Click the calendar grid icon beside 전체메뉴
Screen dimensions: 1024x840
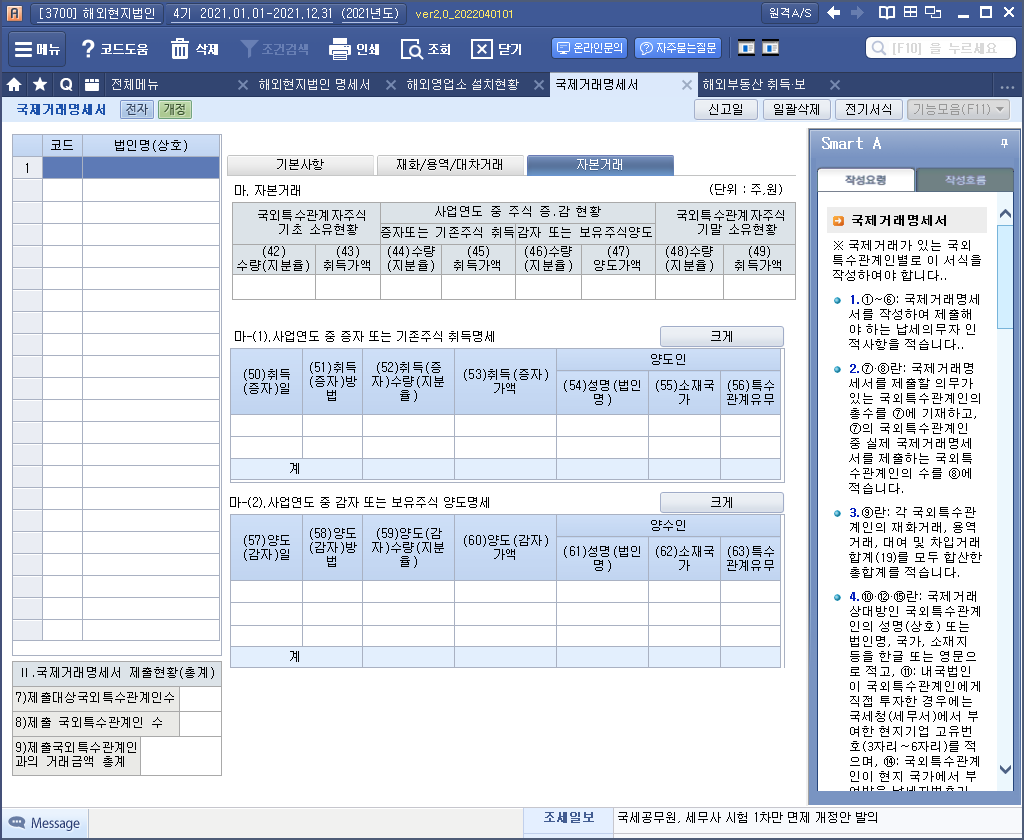[x=92, y=84]
